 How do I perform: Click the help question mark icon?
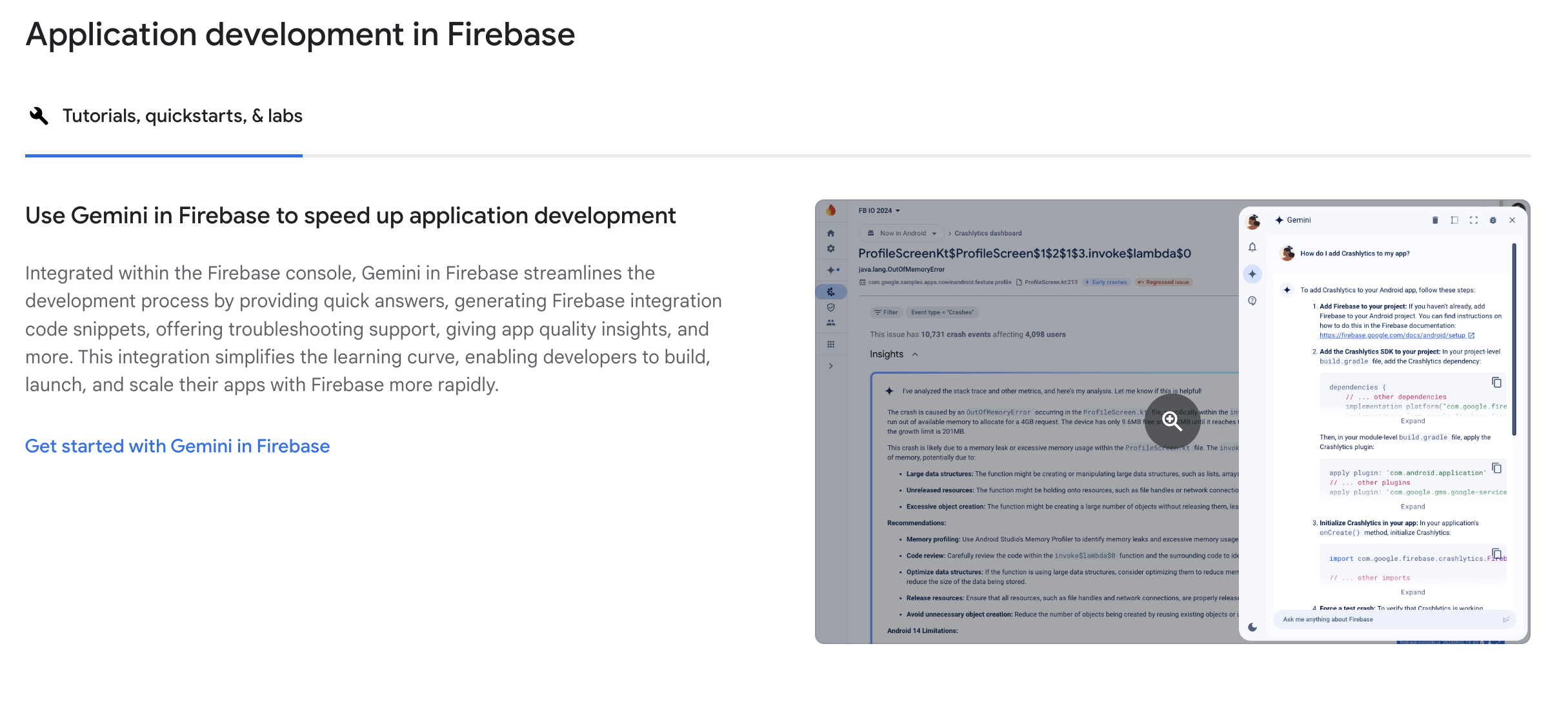pos(1252,301)
